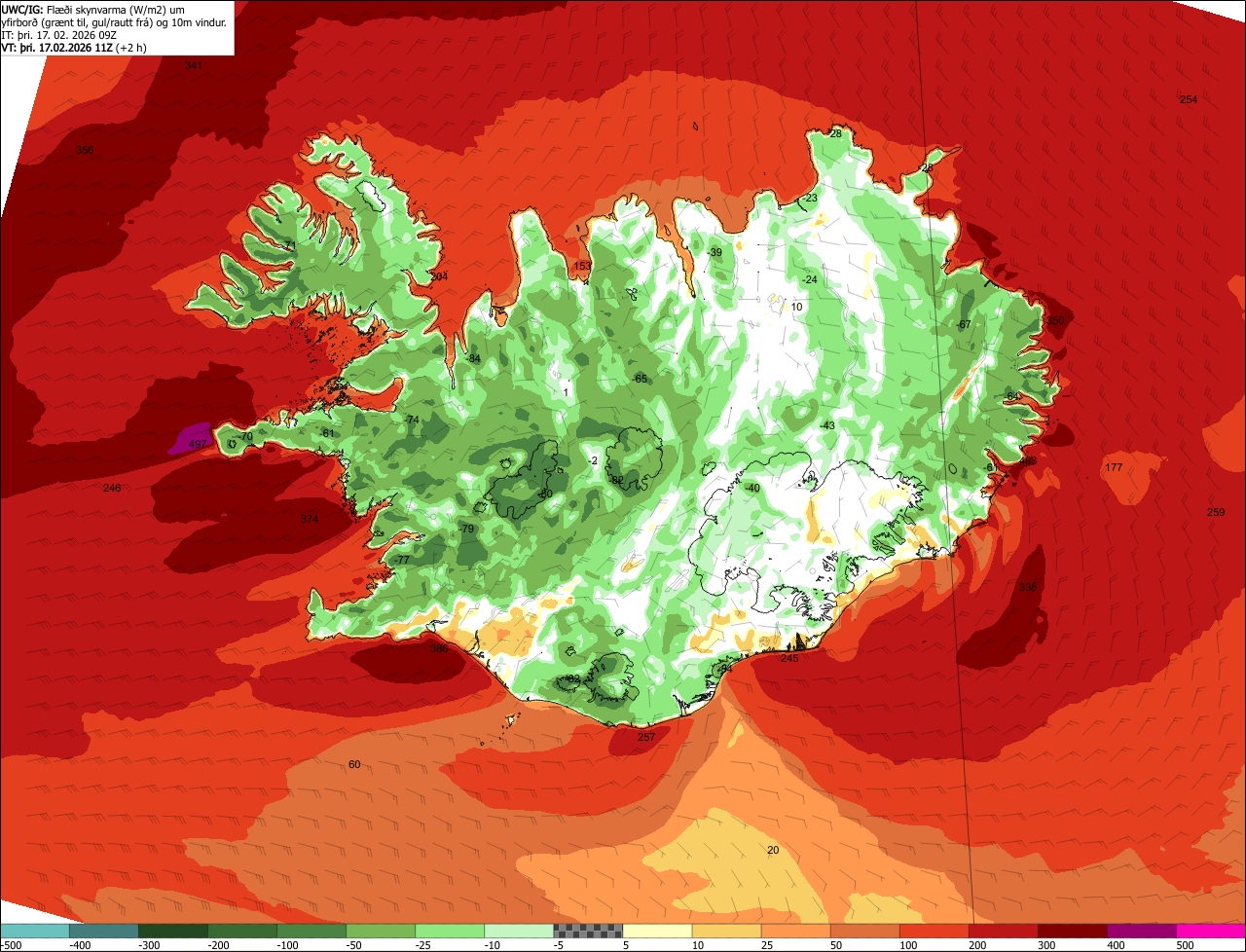
Task: Click the line 'yfirborð (grænt til, gul/rautt frá) og 10m vindur.'
Action: 116,21
